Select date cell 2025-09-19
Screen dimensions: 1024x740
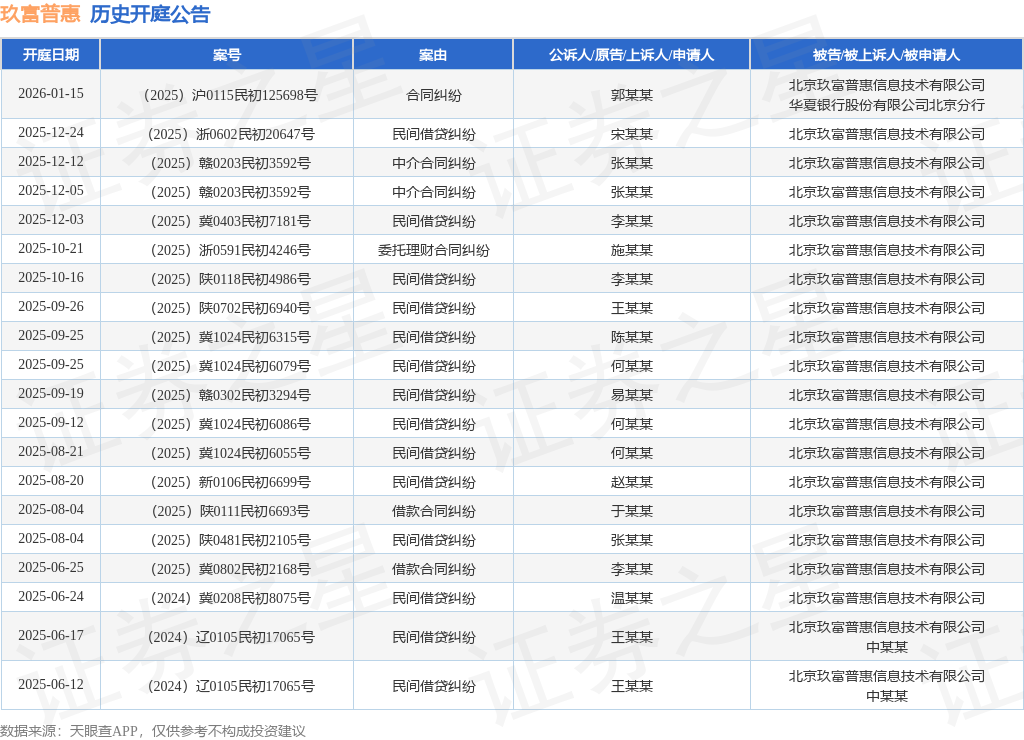51,393
